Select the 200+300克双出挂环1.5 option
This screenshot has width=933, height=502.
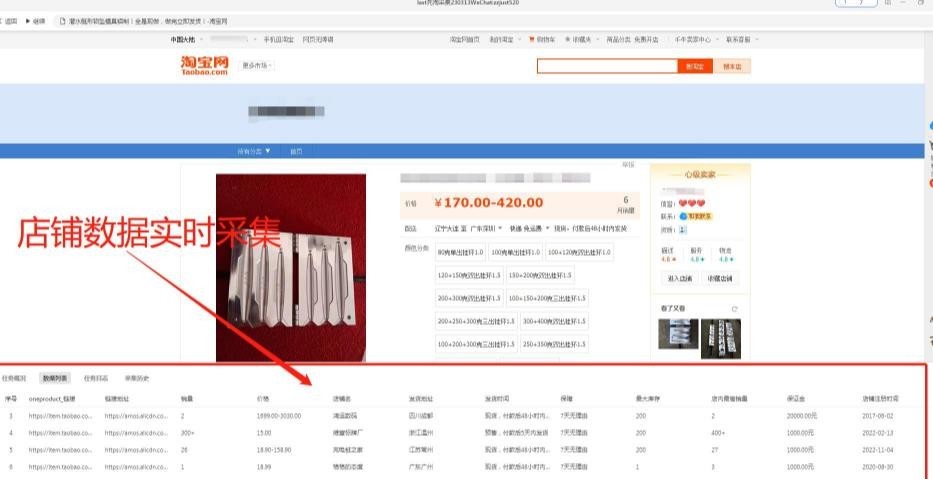[469, 298]
